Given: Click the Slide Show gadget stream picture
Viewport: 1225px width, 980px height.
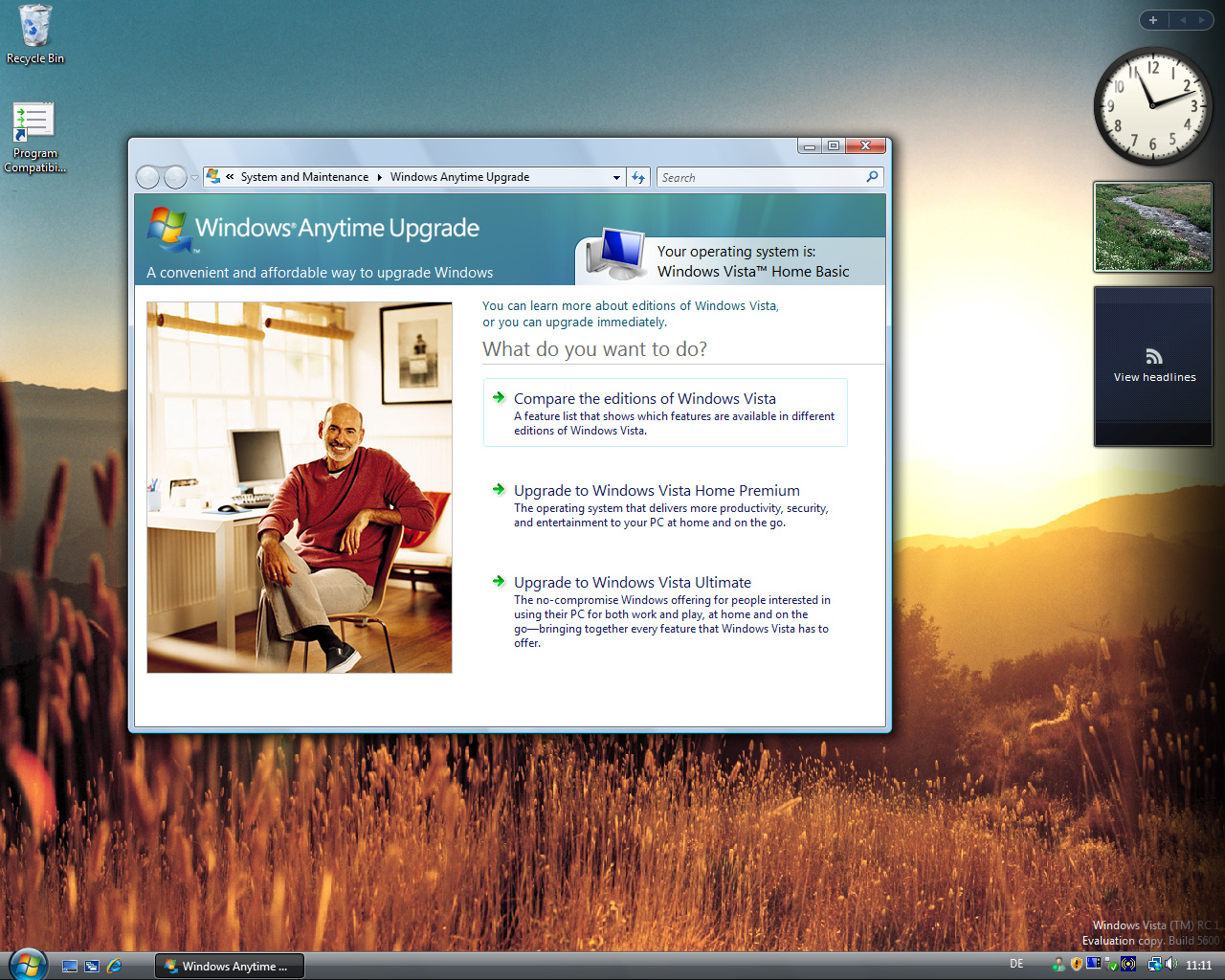Looking at the screenshot, I should coord(1153,227).
